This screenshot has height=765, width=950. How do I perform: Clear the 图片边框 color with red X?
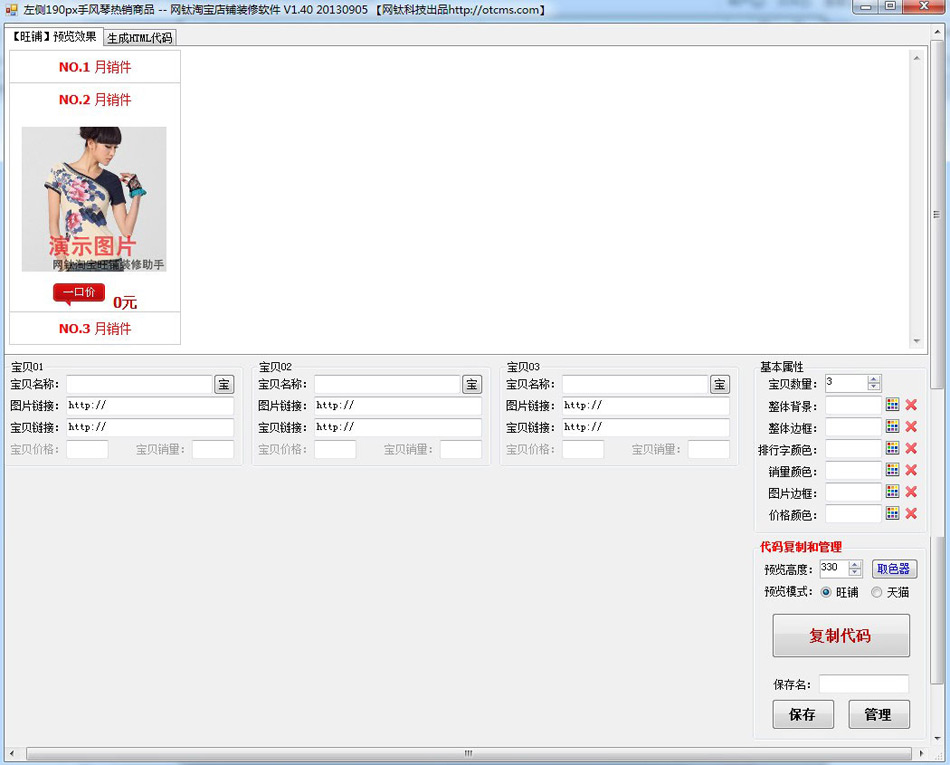point(911,492)
